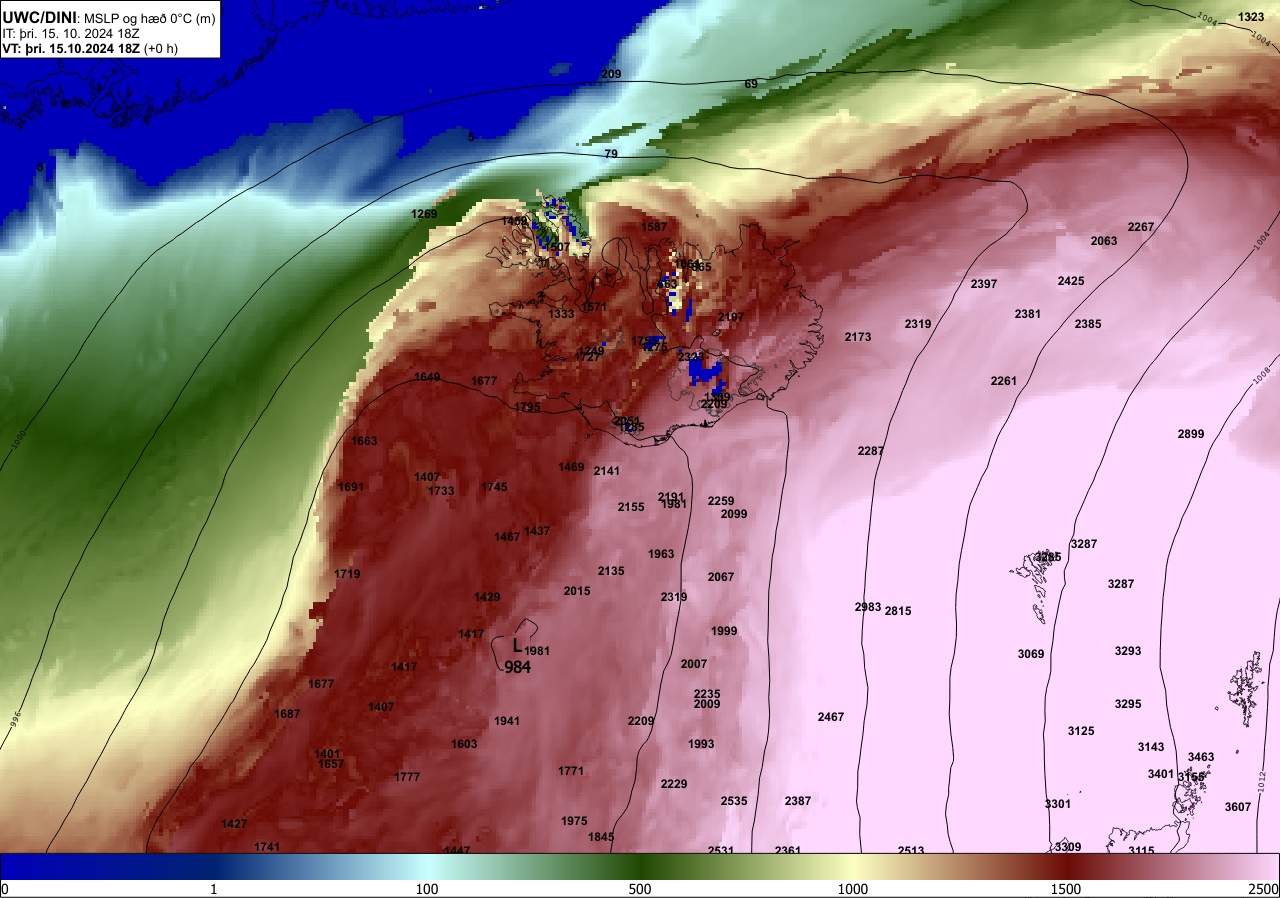Click the map value 2425
This screenshot has width=1280, height=898.
click(x=1071, y=281)
